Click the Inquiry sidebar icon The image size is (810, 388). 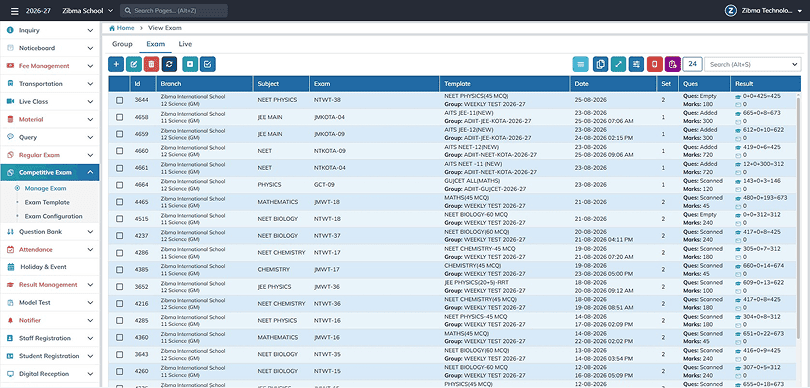[x=10, y=30]
